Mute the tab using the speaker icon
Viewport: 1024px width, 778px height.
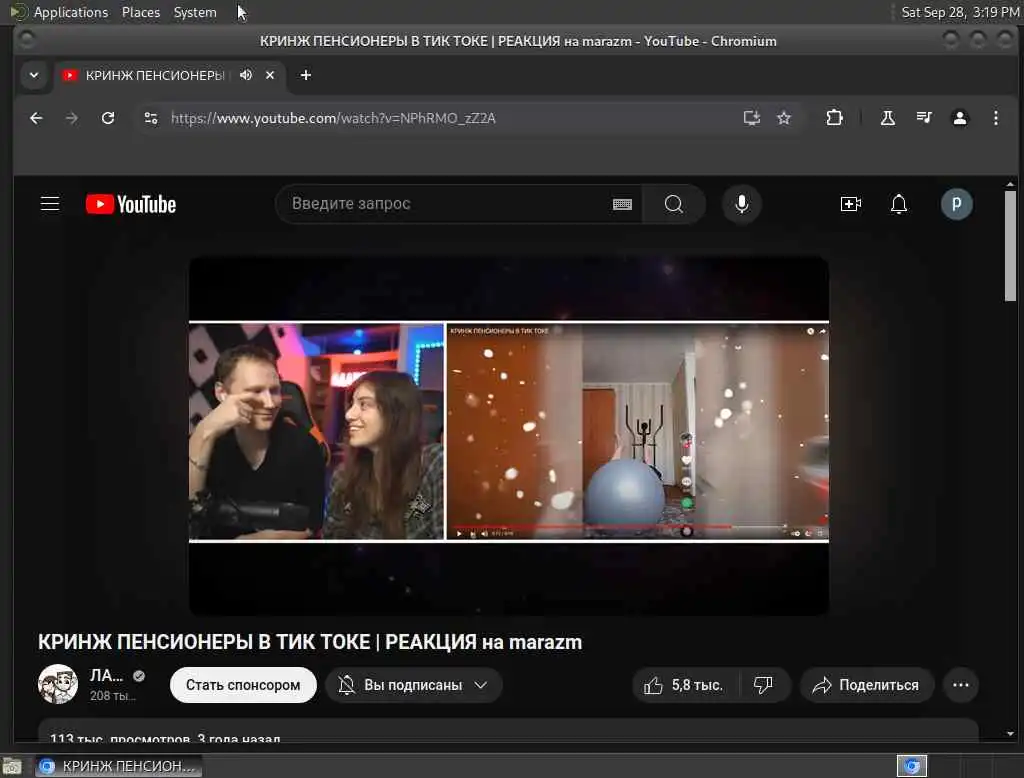tap(246, 75)
